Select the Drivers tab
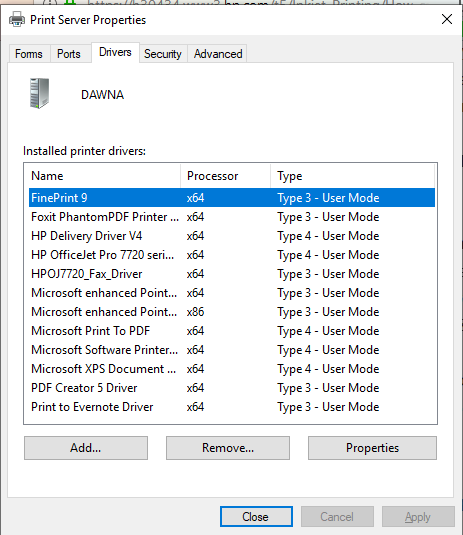Image resolution: width=463 pixels, height=535 pixels. [115, 52]
